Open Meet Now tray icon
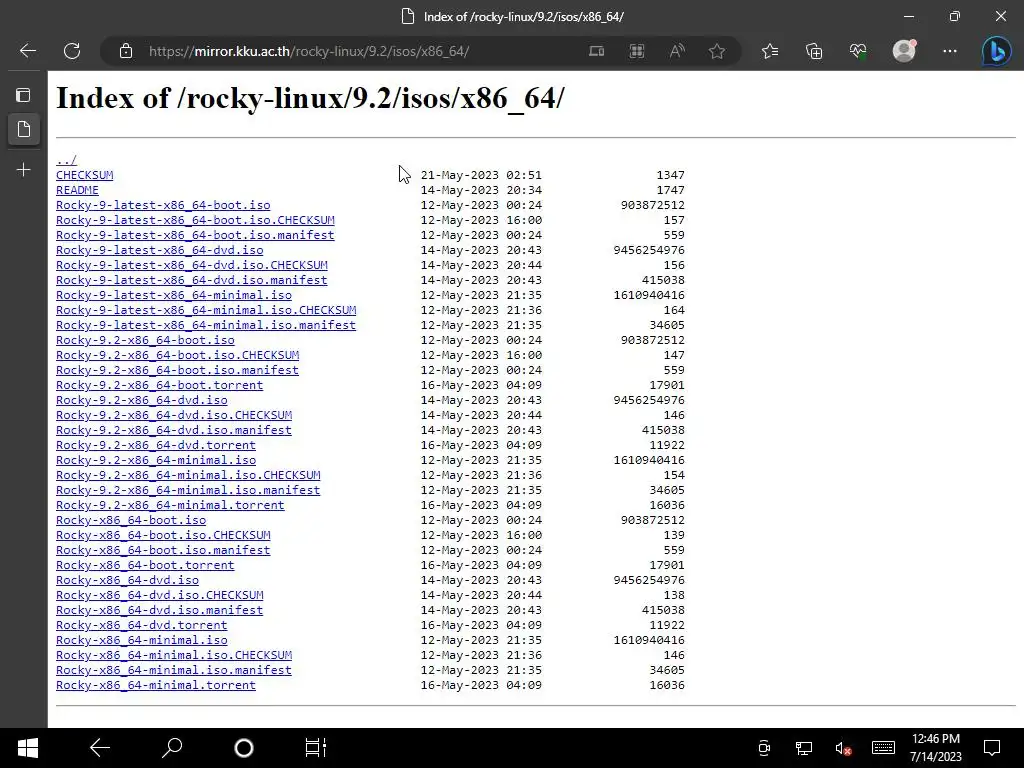 (764, 748)
